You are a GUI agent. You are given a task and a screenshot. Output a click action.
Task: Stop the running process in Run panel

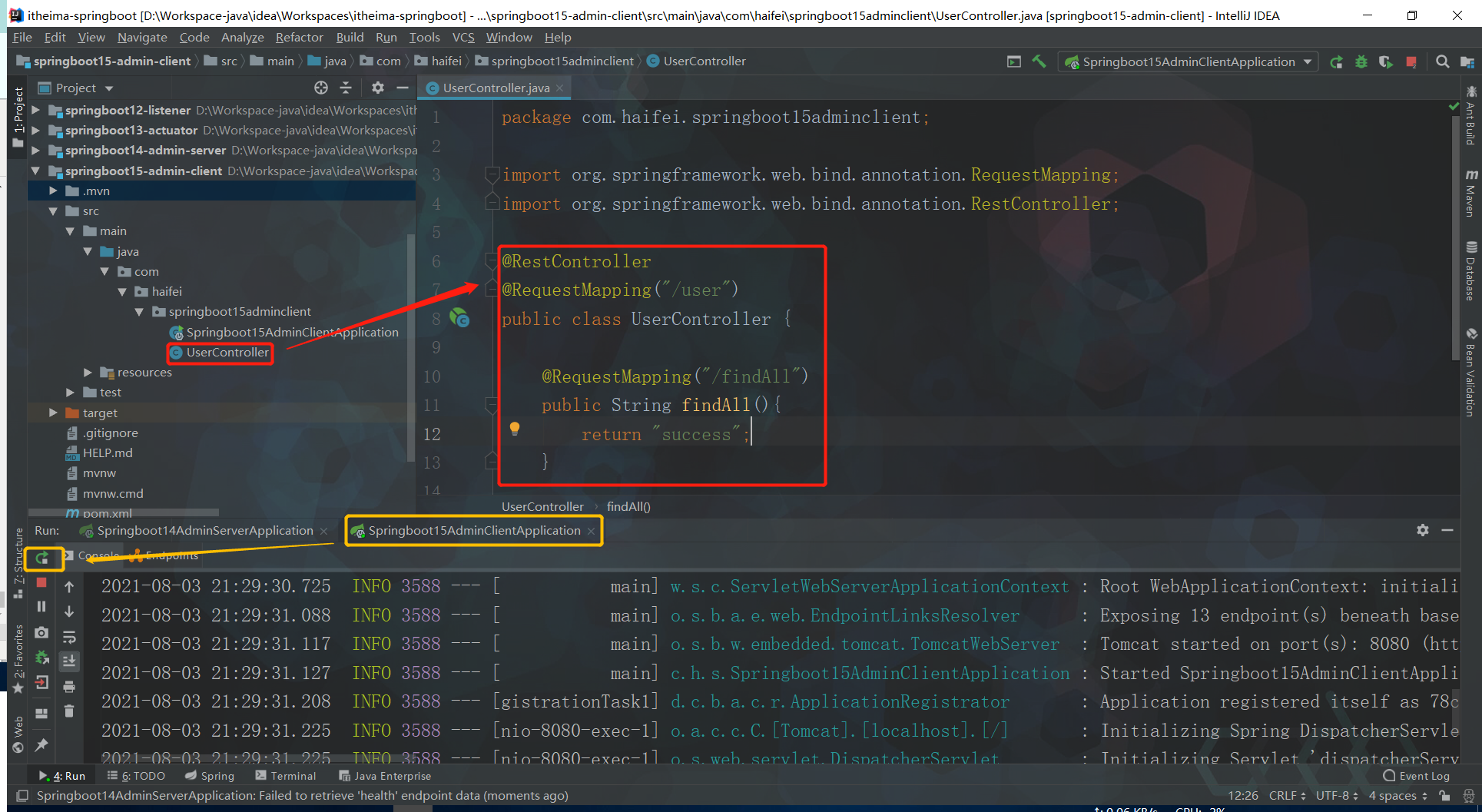tap(41, 583)
